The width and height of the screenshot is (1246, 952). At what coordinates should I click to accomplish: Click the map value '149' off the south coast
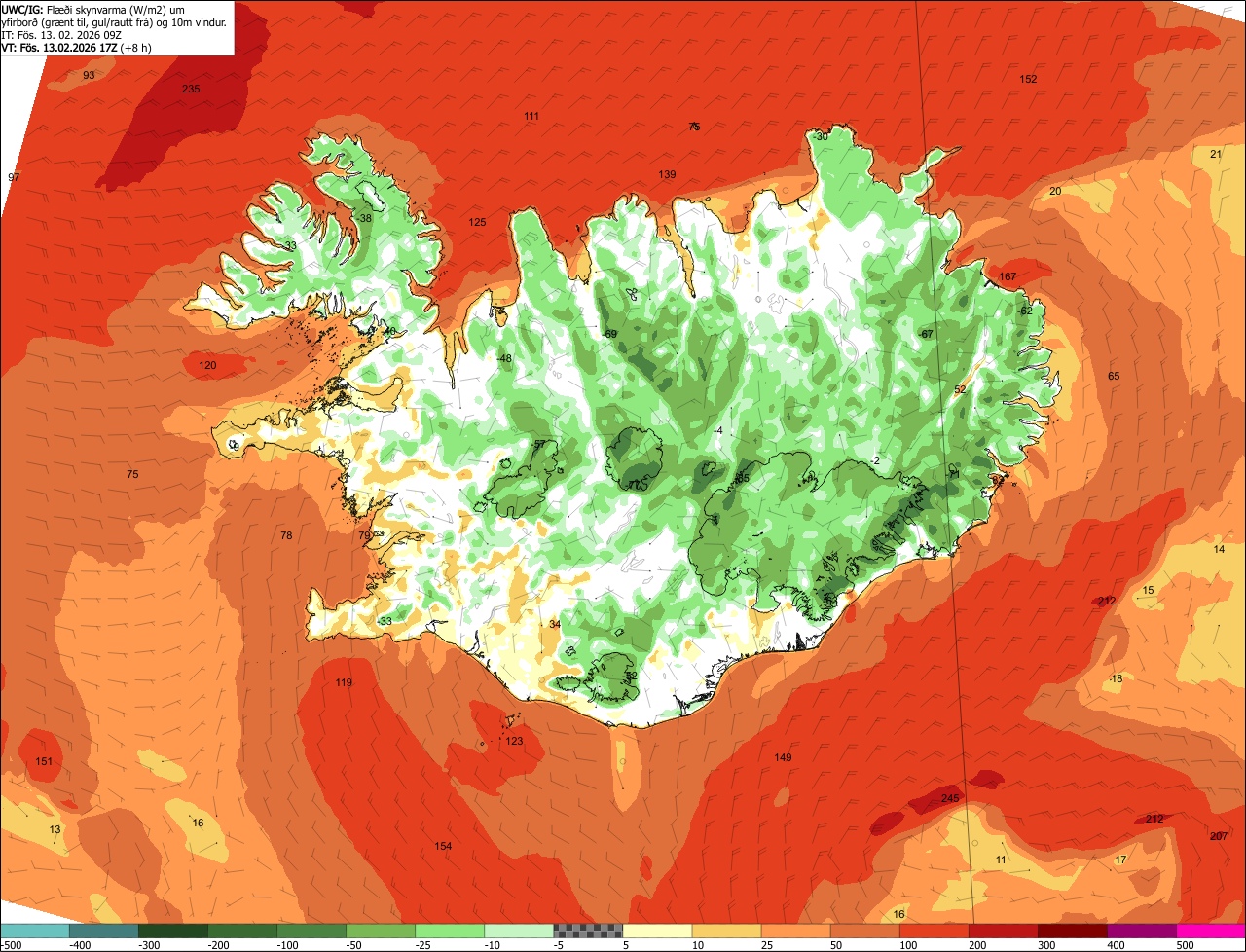(x=783, y=758)
